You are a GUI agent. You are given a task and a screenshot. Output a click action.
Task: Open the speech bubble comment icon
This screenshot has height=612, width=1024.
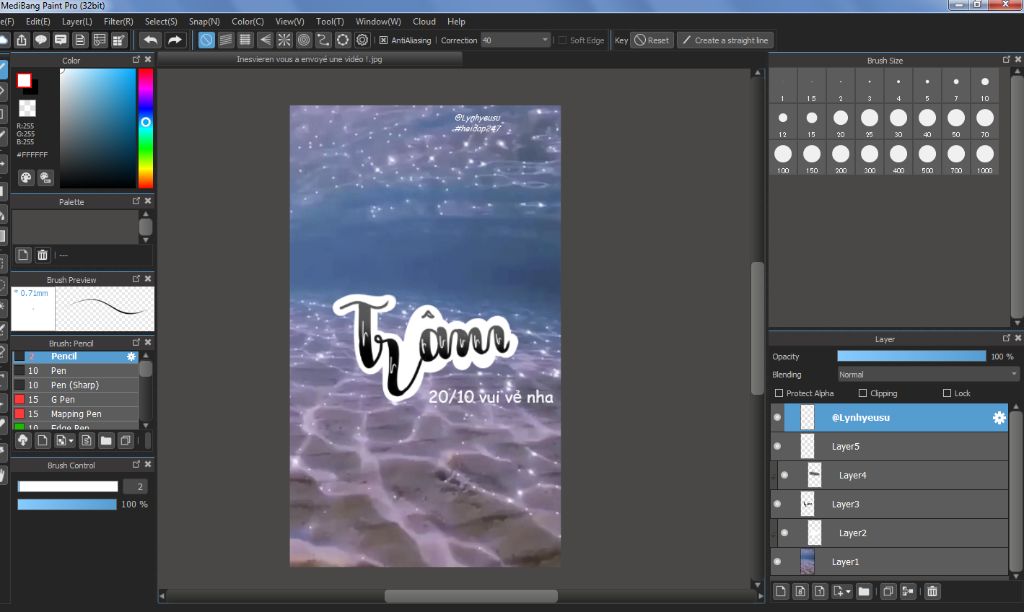41,40
